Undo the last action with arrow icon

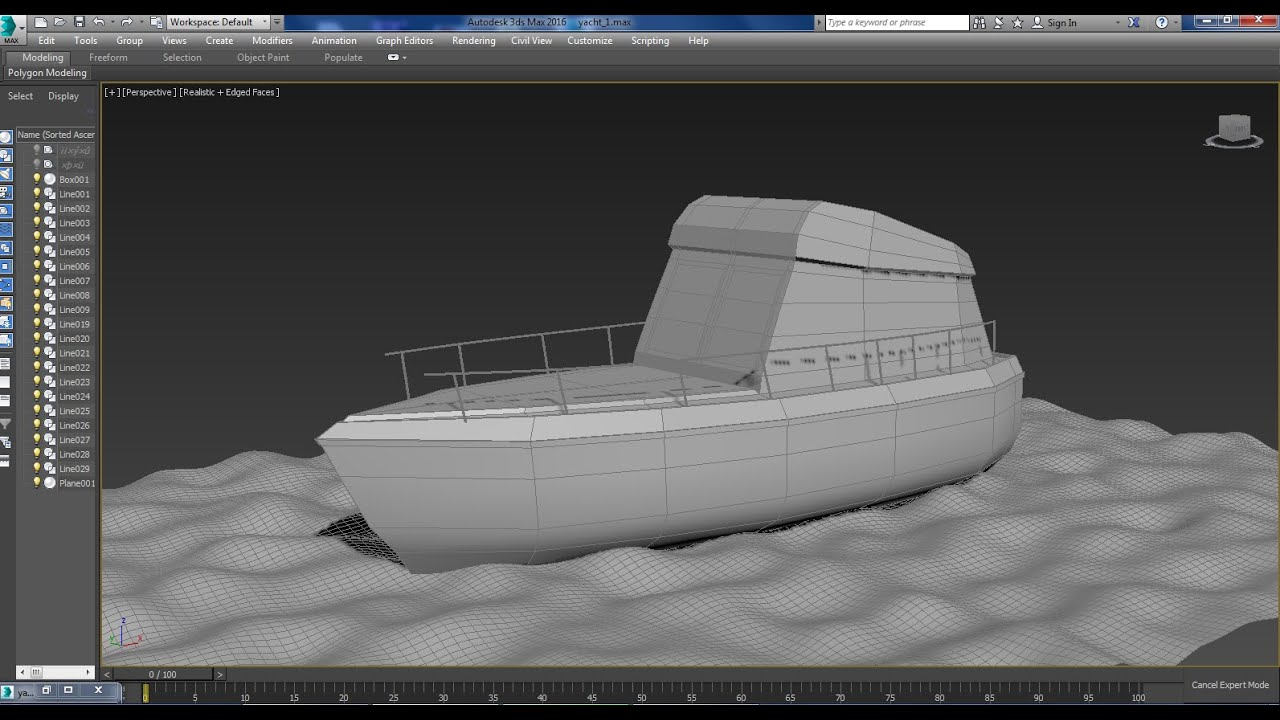pos(98,21)
